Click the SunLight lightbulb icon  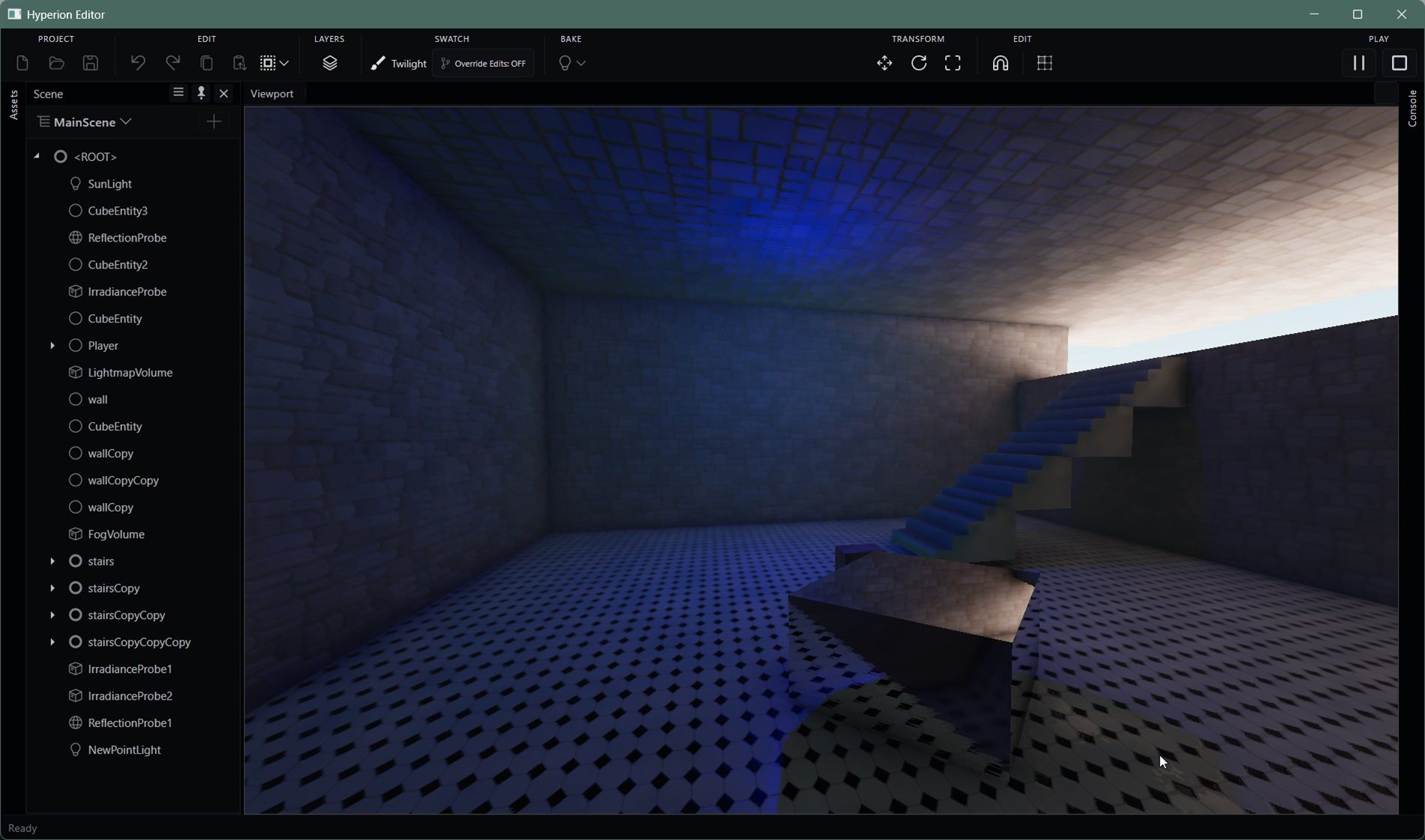pos(75,184)
